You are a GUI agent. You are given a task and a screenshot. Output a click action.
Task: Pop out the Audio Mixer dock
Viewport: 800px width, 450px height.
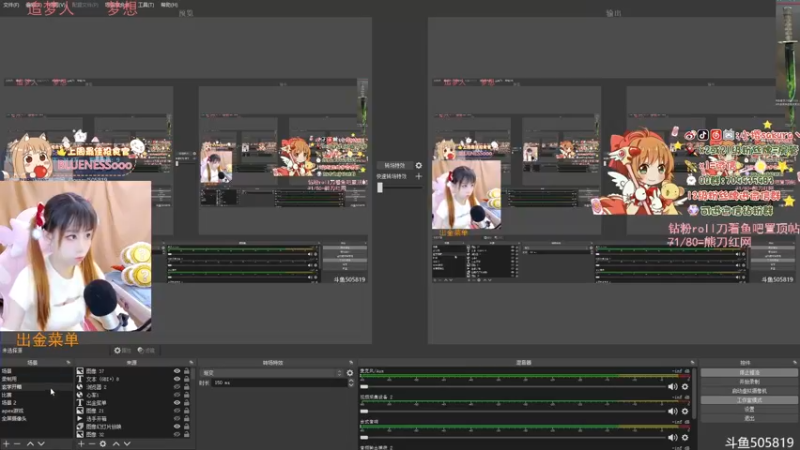tap(692, 362)
